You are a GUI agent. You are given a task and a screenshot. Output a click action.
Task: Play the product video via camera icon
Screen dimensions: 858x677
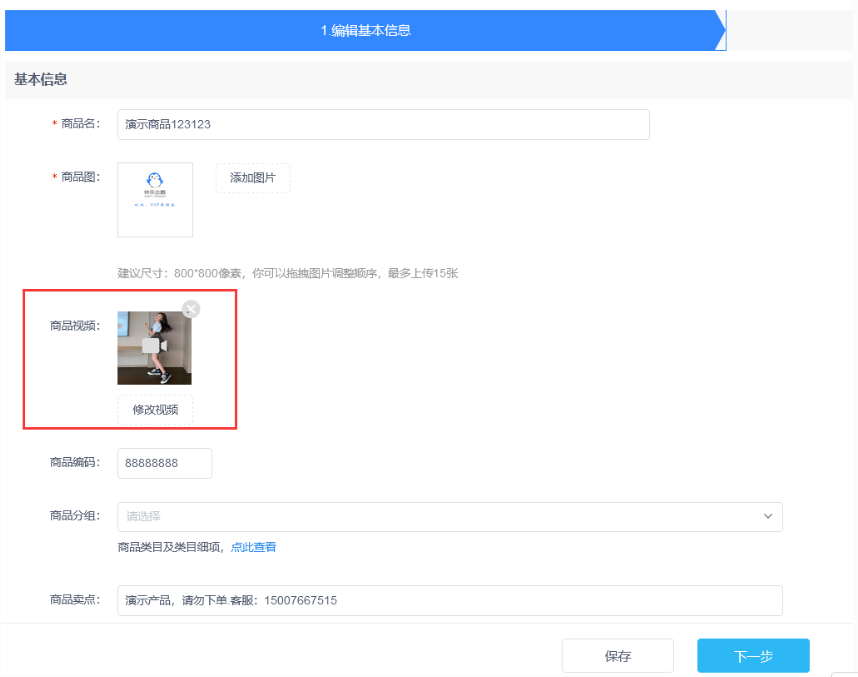[x=154, y=345]
